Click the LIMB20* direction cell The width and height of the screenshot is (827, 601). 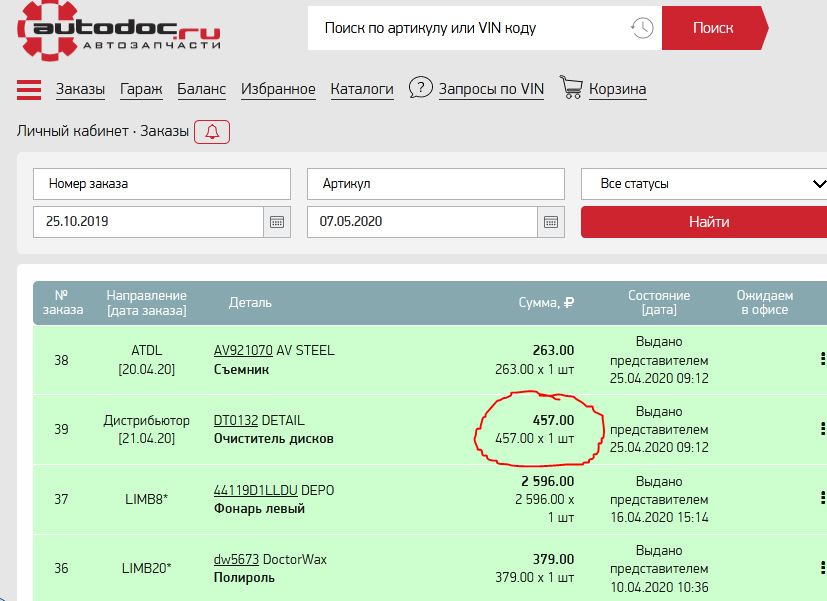[147, 568]
